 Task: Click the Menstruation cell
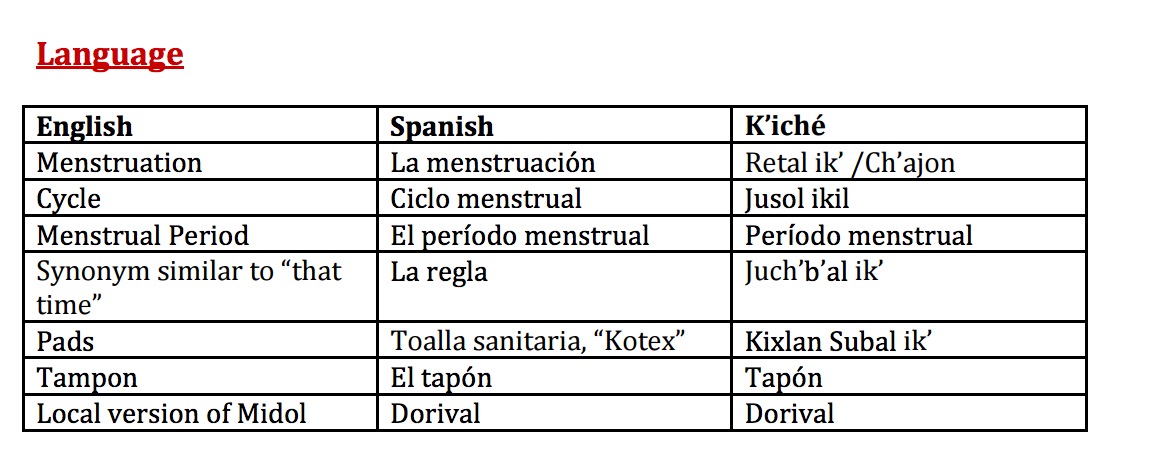click(x=200, y=161)
